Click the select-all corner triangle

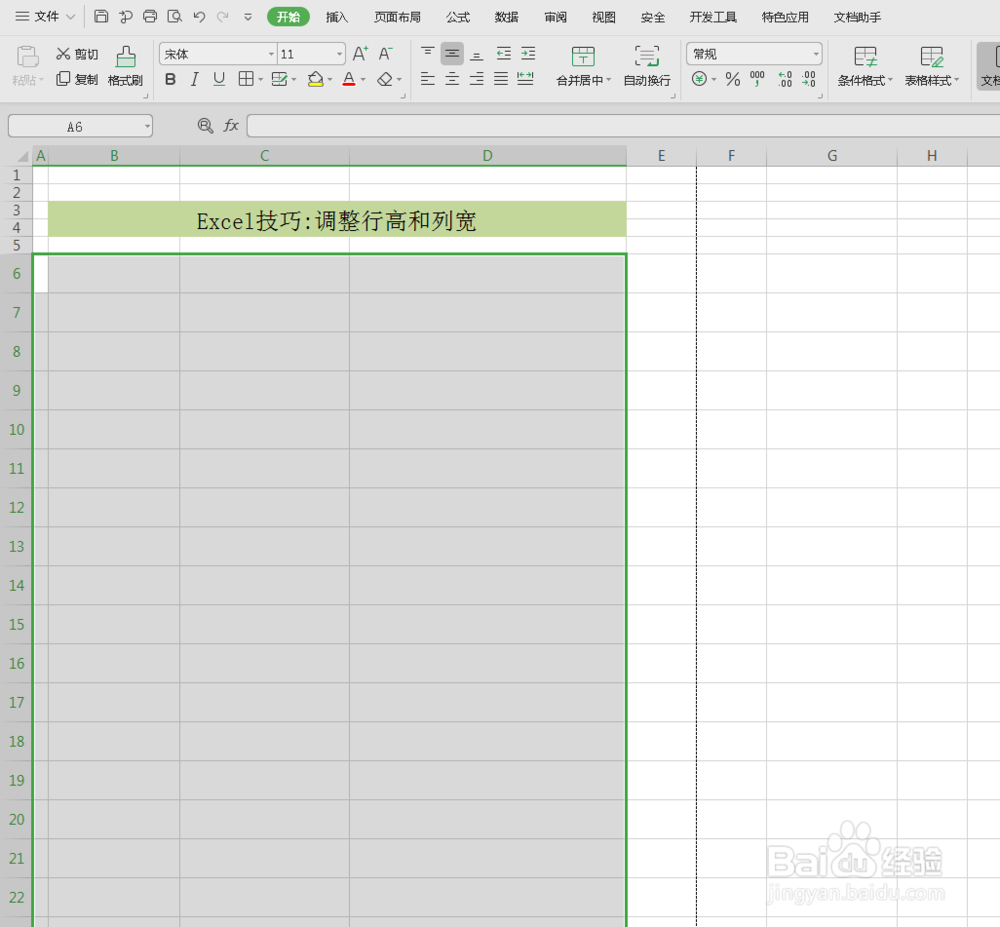(x=21, y=156)
